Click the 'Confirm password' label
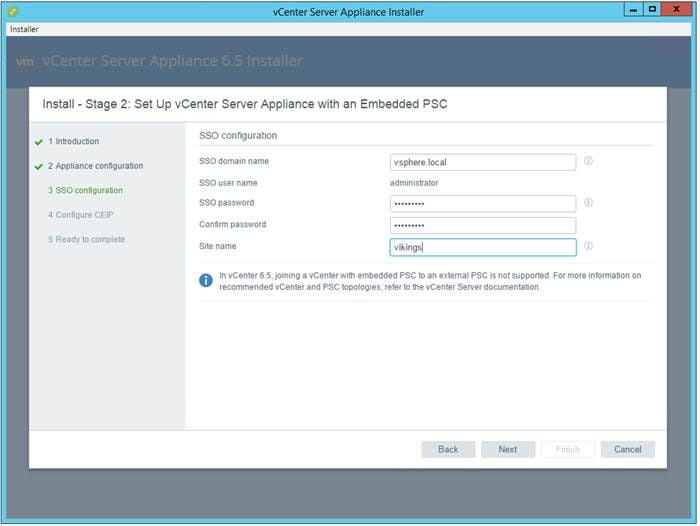 (233, 224)
